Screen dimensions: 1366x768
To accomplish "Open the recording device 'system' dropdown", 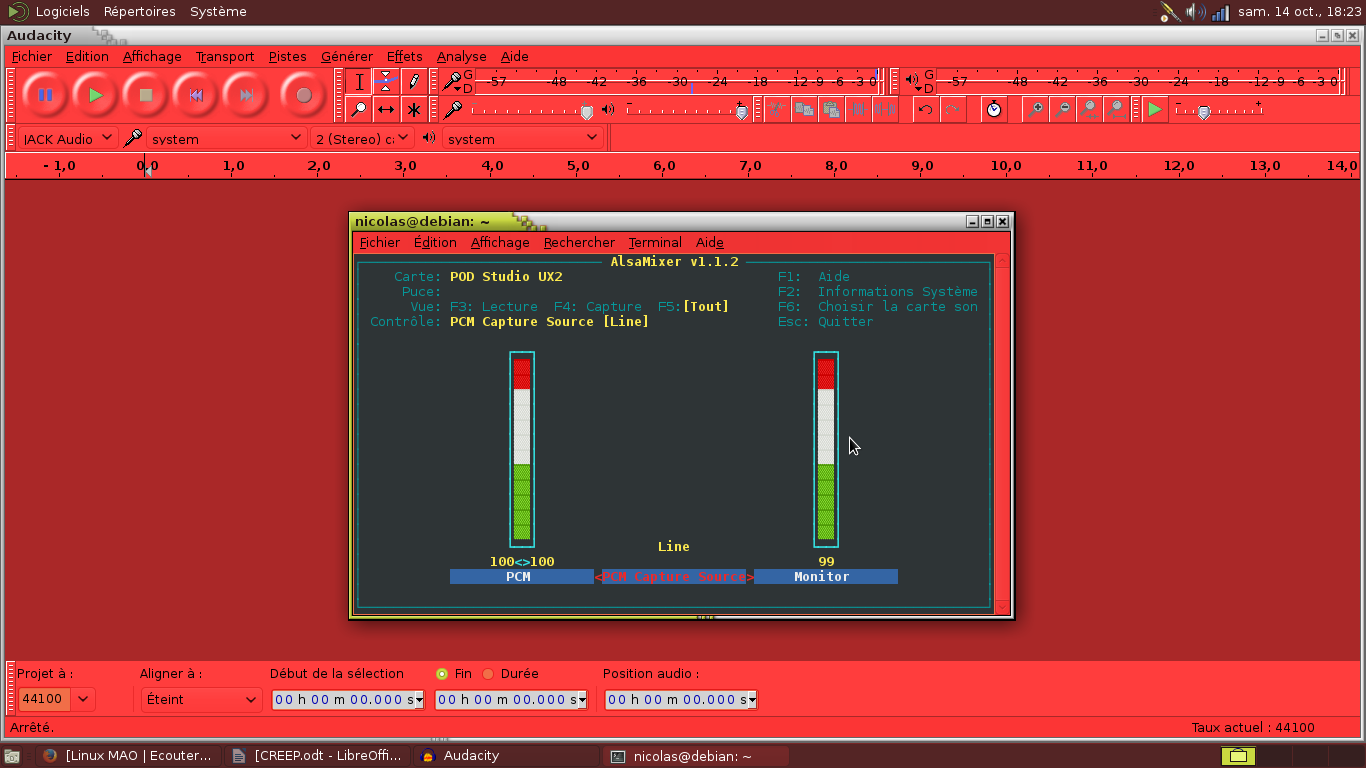I will coord(226,138).
